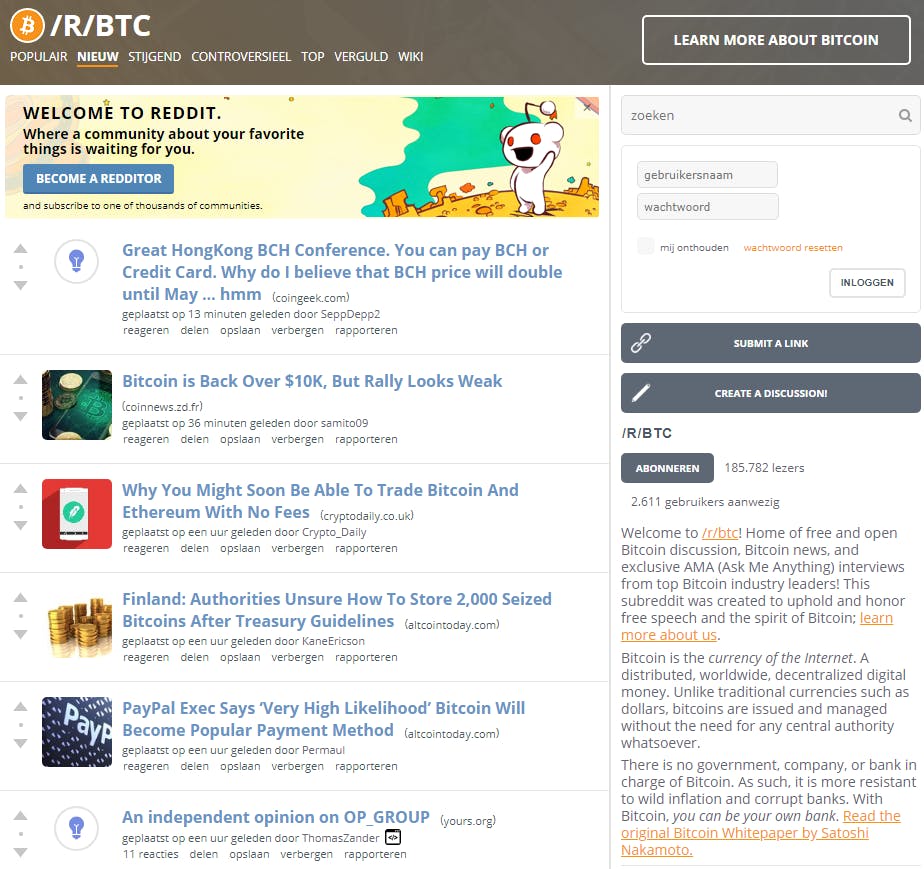Upvote the OP_GROUP opinion post

[21, 815]
